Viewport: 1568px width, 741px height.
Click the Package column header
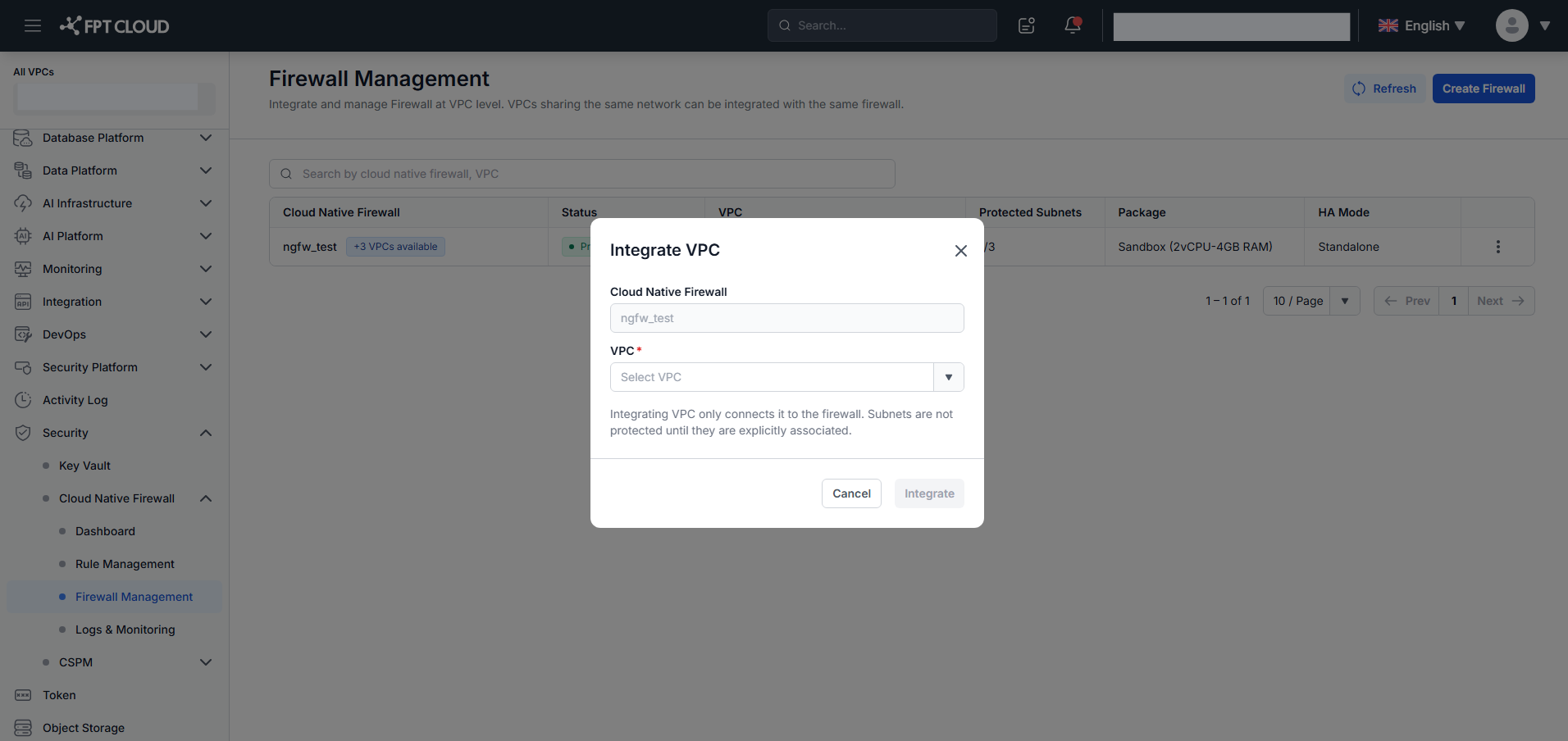pyautogui.click(x=1142, y=212)
